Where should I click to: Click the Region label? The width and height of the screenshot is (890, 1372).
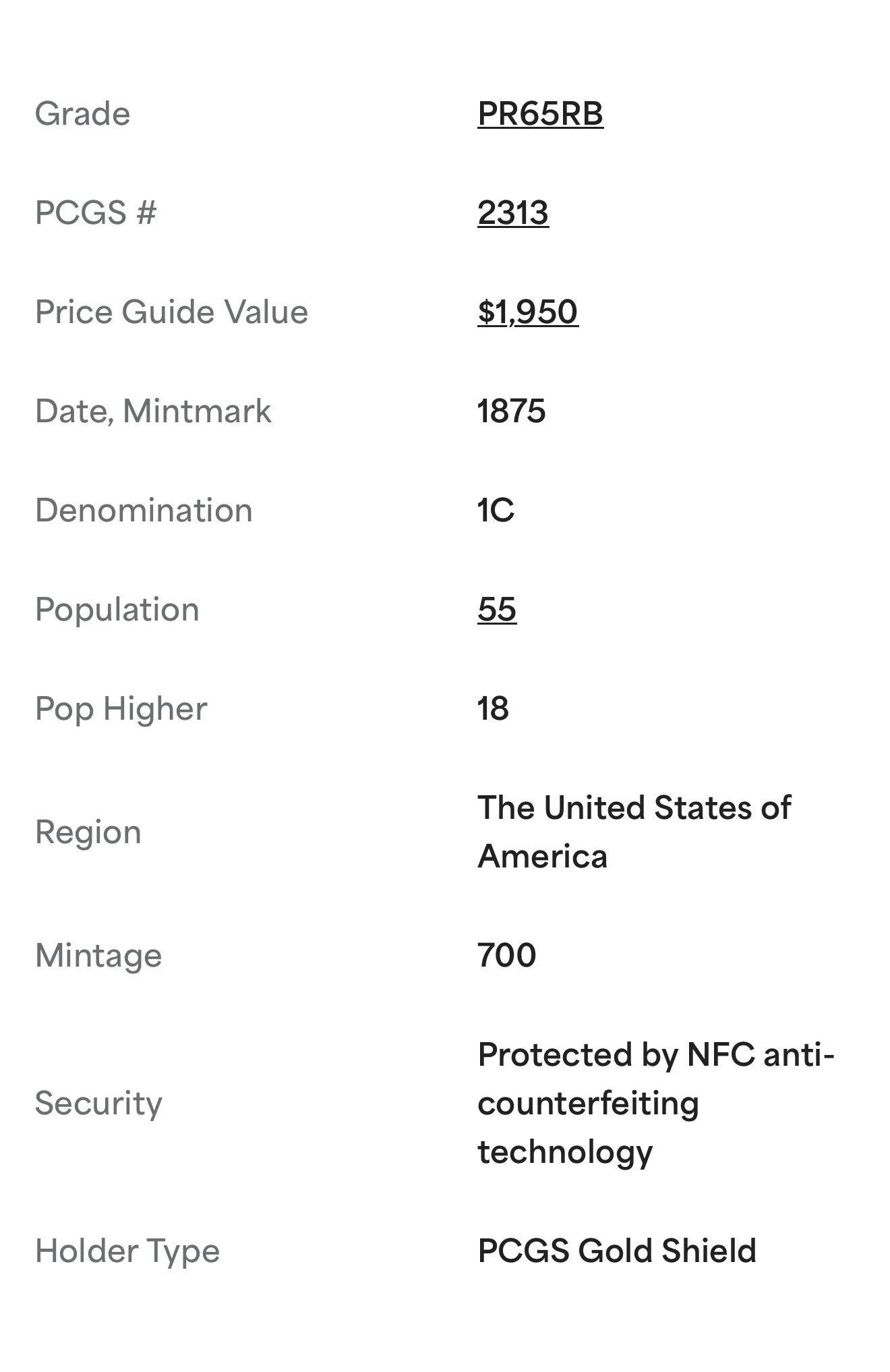88,832
